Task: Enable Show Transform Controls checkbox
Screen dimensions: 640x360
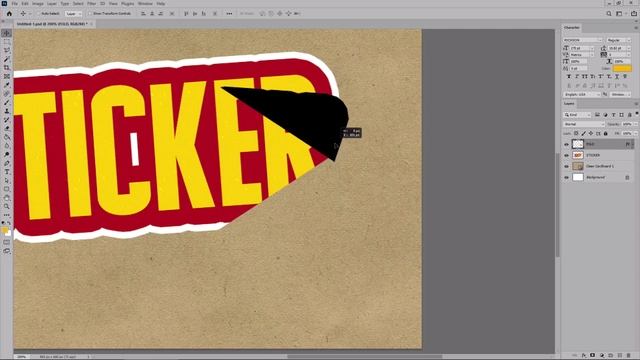Action: 91,13
